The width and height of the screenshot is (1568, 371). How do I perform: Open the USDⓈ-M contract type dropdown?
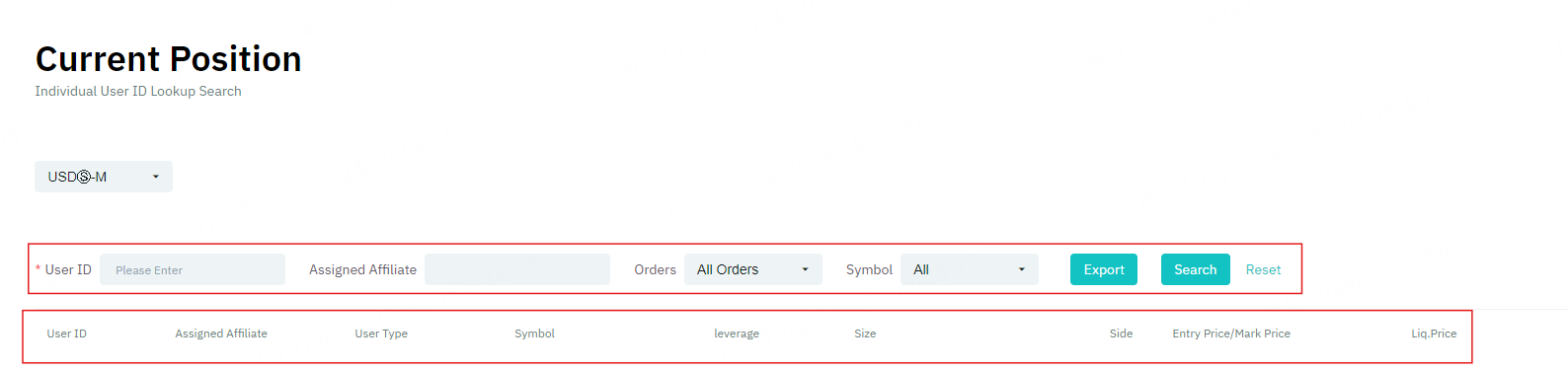[x=104, y=177]
